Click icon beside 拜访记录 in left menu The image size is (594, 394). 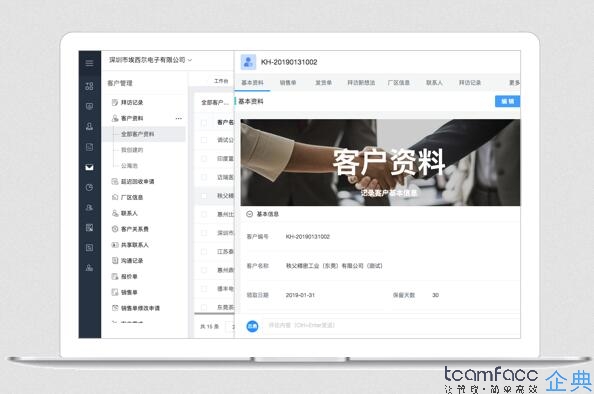[x=115, y=102]
